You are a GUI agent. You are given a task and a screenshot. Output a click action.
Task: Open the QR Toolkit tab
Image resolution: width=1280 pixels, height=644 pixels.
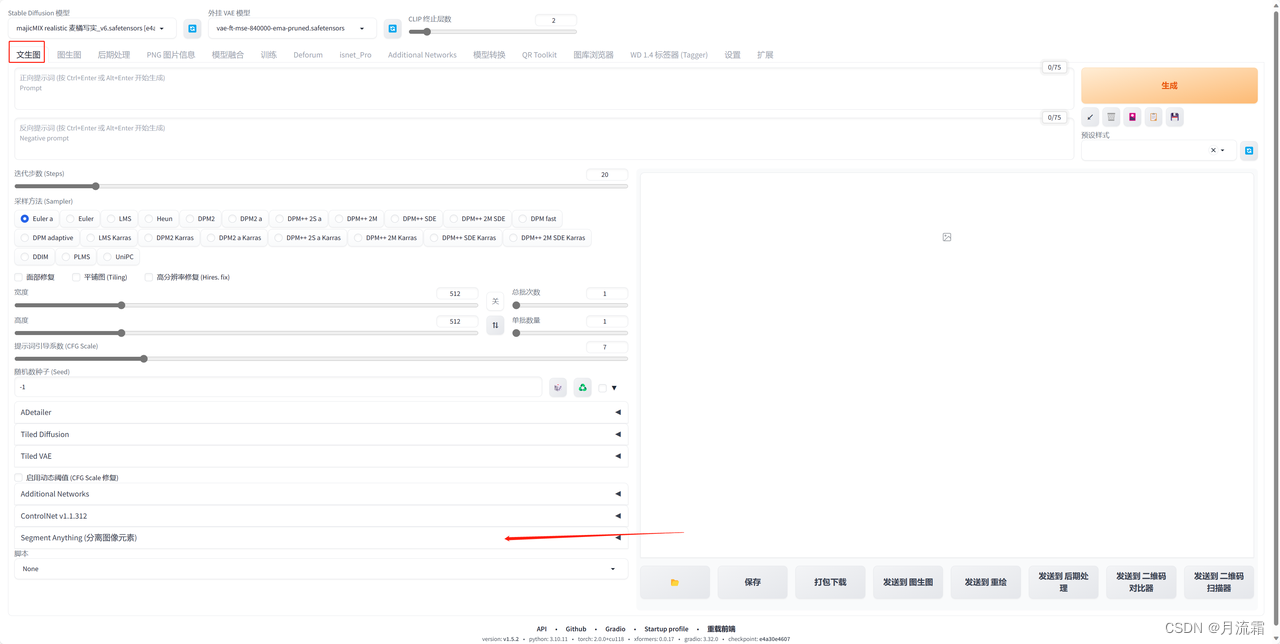tap(539, 55)
